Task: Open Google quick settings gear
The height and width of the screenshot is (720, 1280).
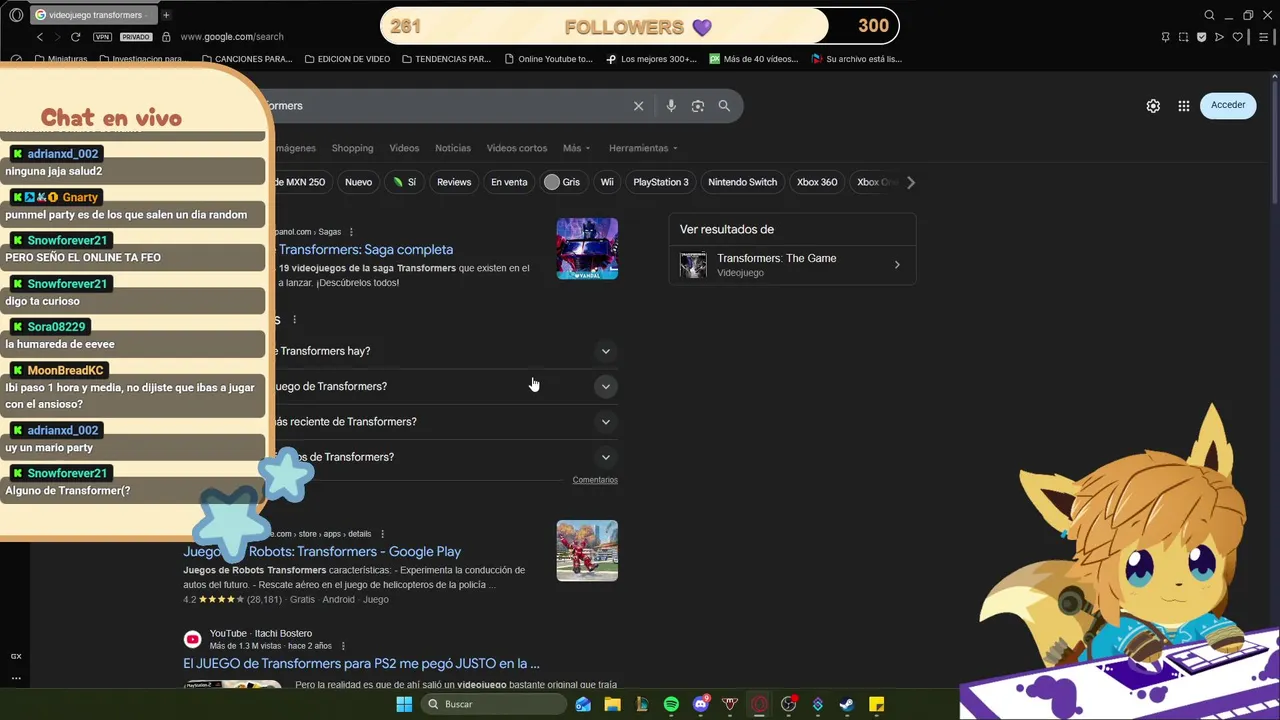Action: [1153, 106]
